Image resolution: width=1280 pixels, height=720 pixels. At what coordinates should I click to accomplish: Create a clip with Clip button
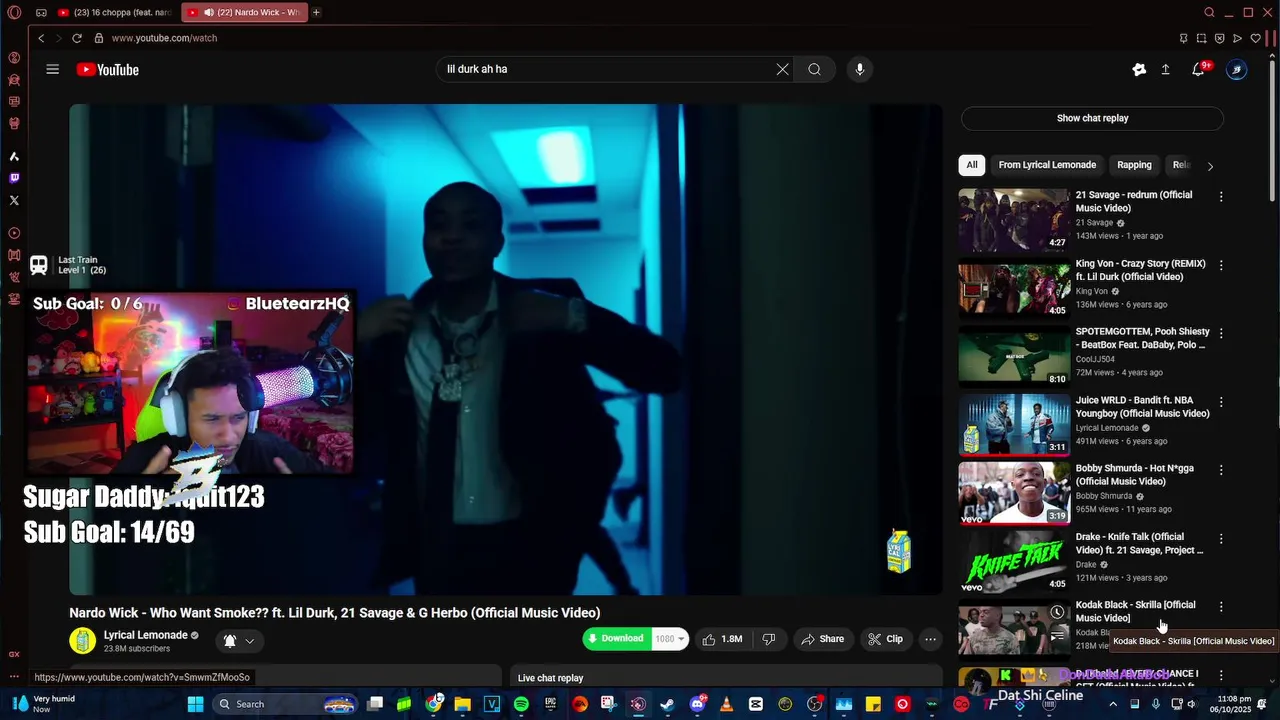[885, 639]
